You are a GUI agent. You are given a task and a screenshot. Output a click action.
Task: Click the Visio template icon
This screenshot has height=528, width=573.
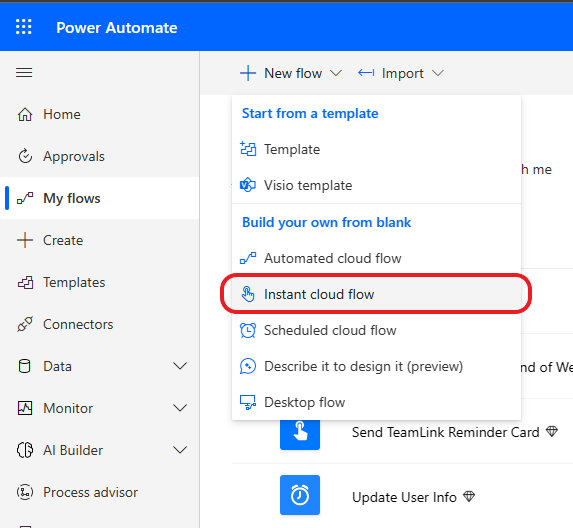click(248, 185)
